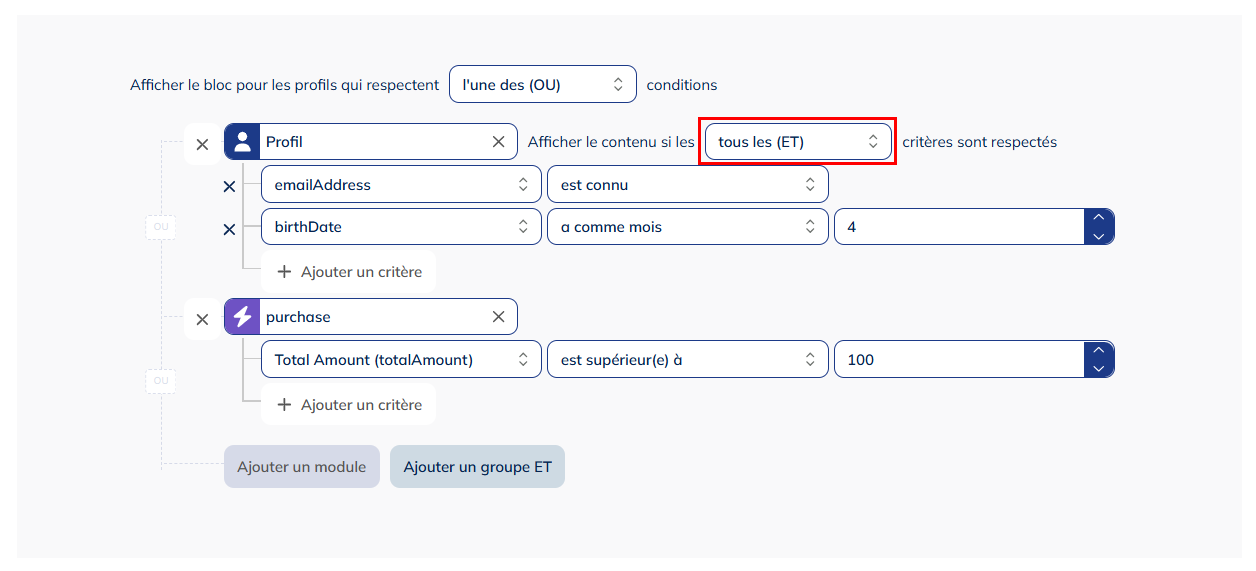Click the Profil person icon
Screen dimensions: 1256x571
(242, 142)
